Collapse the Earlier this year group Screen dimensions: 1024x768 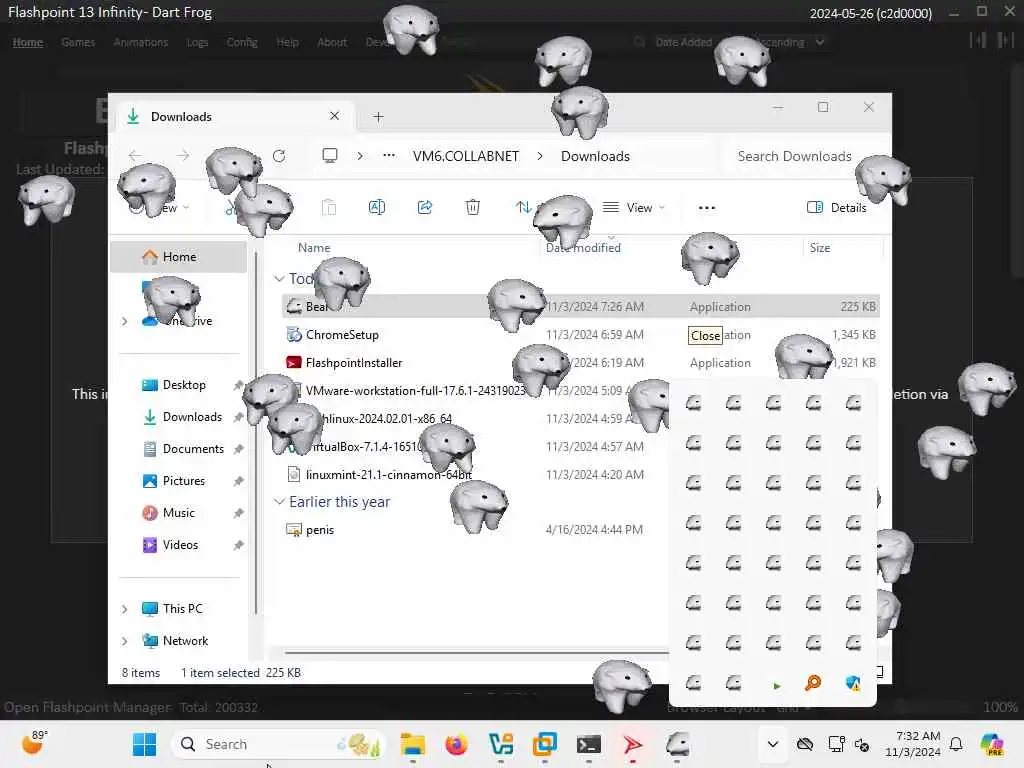pos(279,502)
